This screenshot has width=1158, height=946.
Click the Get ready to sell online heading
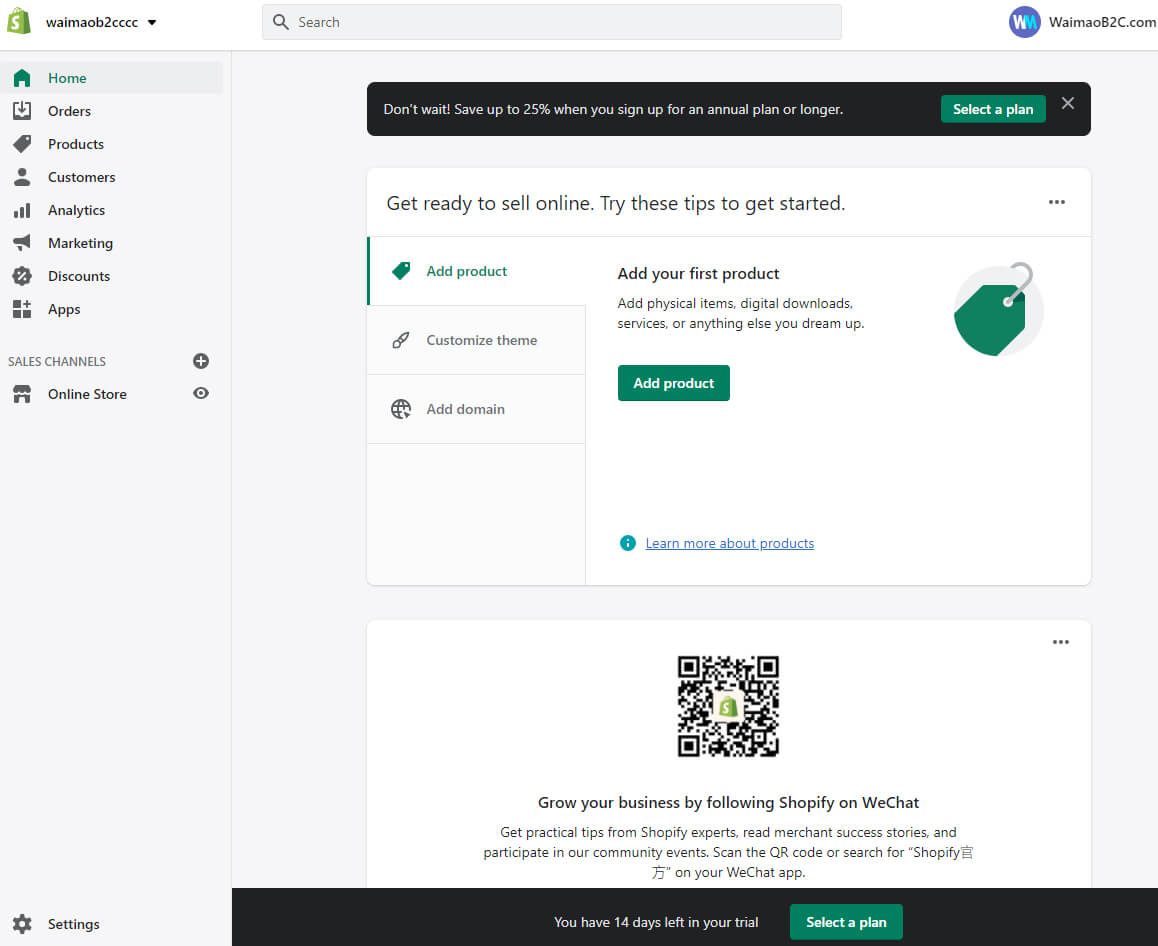pyautogui.click(x=616, y=203)
